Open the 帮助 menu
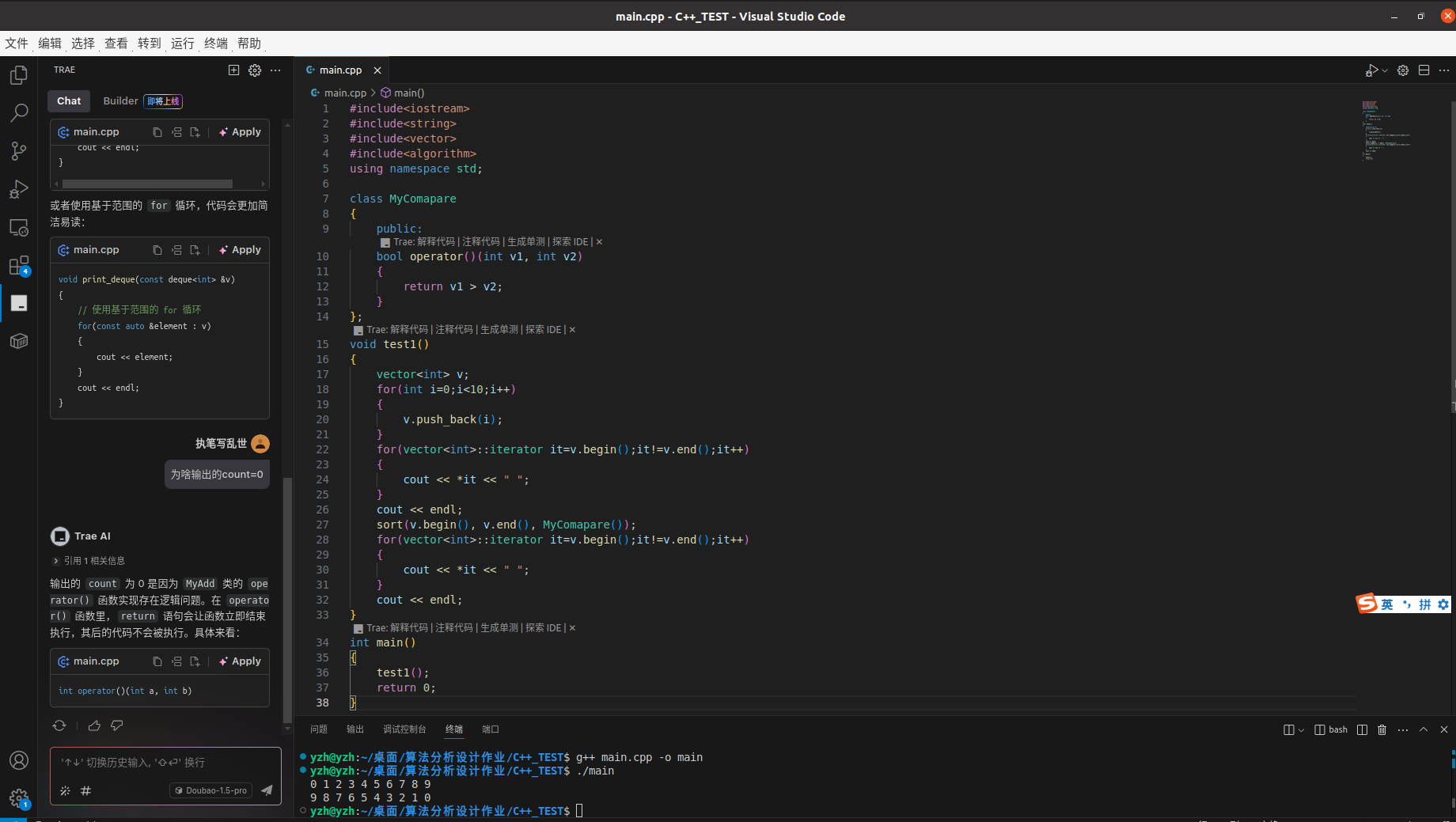 point(249,44)
